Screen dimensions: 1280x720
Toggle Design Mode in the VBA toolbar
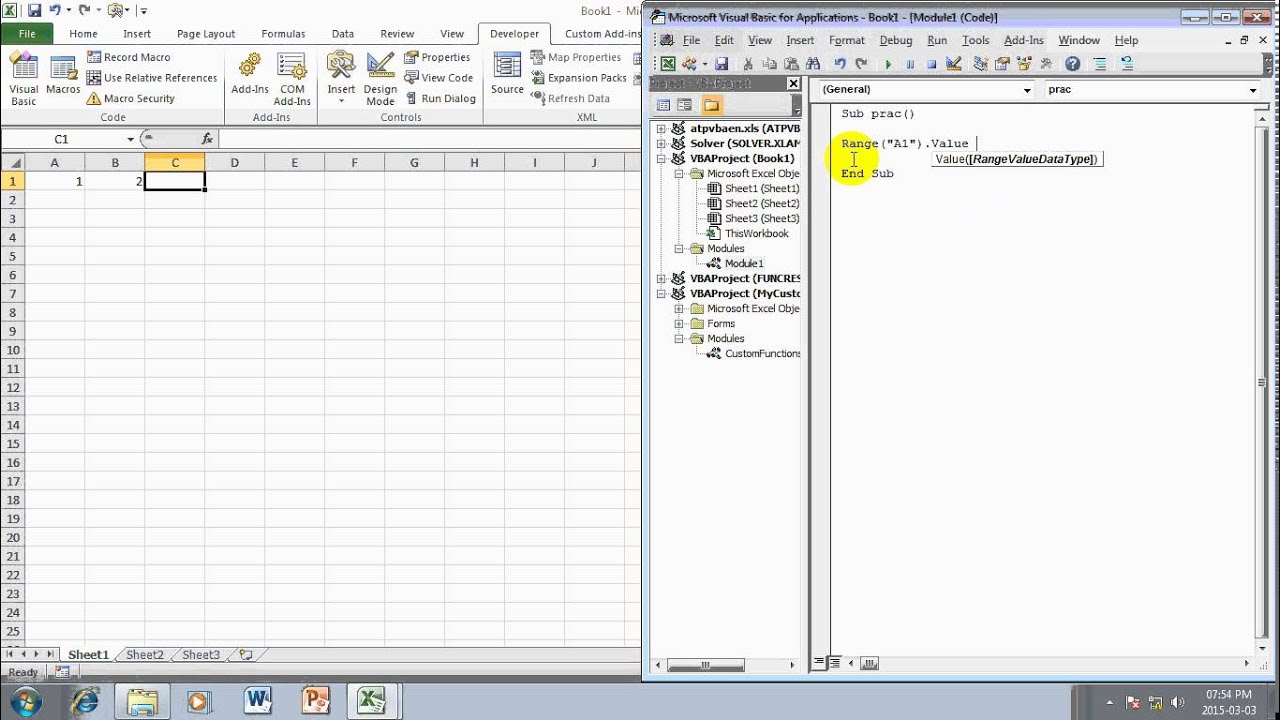click(954, 64)
